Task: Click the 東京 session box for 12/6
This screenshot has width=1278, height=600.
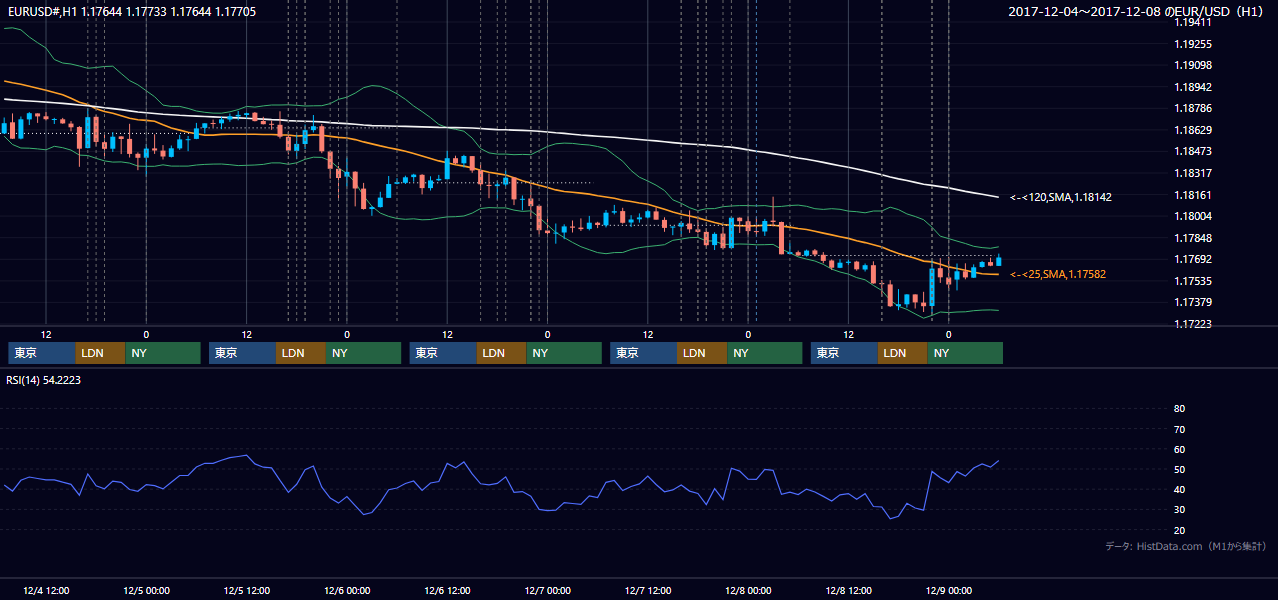Action: 443,353
